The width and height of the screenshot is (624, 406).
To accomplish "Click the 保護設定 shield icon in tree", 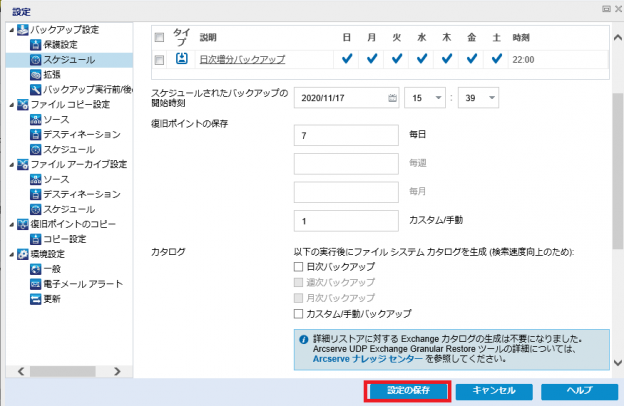I will (x=35, y=44).
